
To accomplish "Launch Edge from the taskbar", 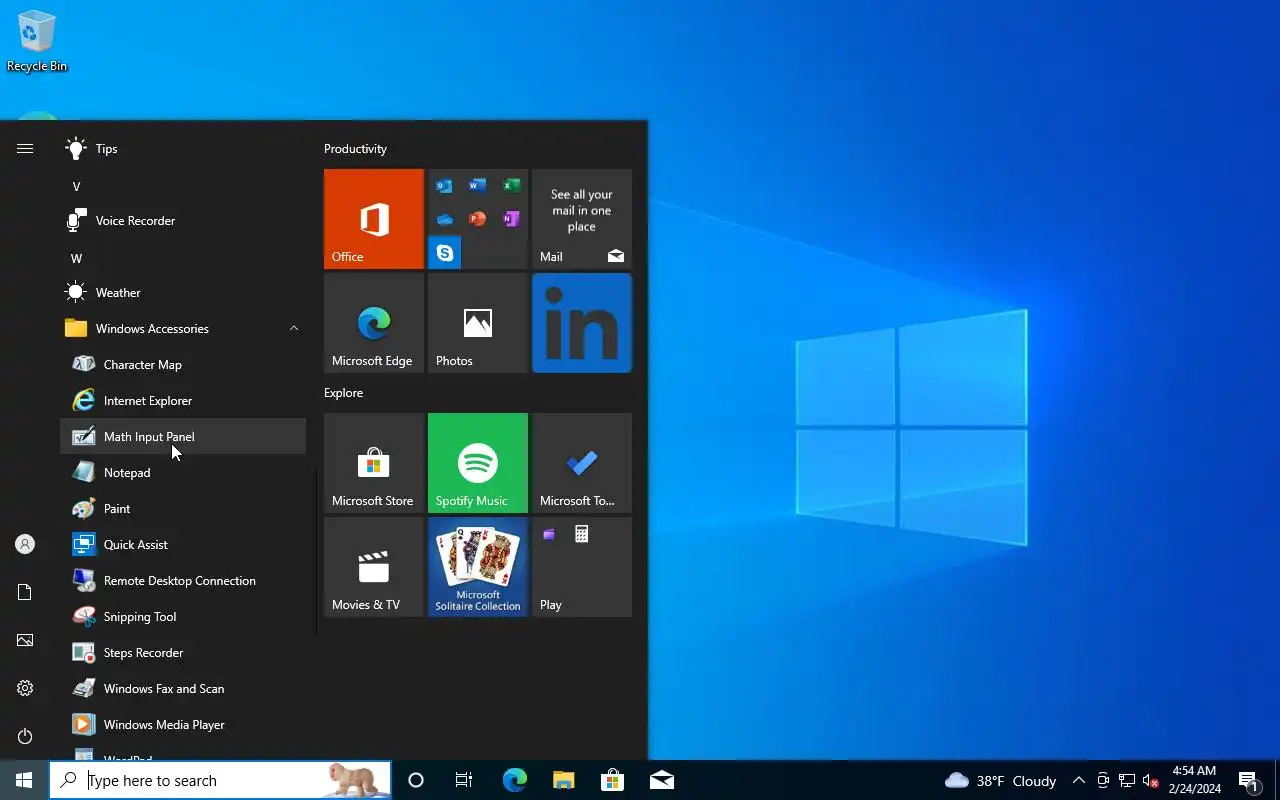I will tap(514, 780).
